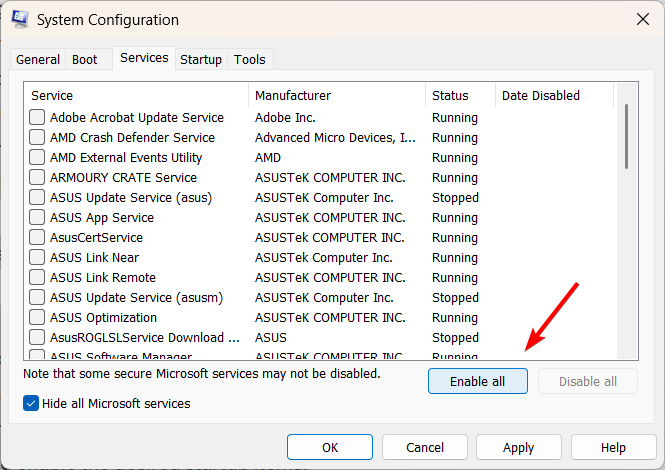This screenshot has width=665, height=470.
Task: Select the AMD Crash Defender Service name
Action: 132,137
